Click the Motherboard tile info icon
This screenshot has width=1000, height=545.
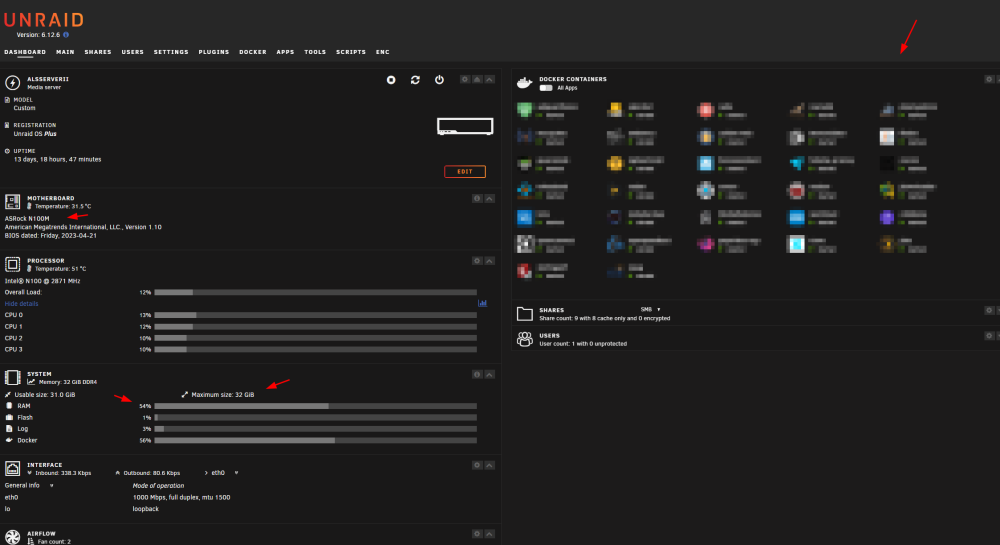[477, 199]
